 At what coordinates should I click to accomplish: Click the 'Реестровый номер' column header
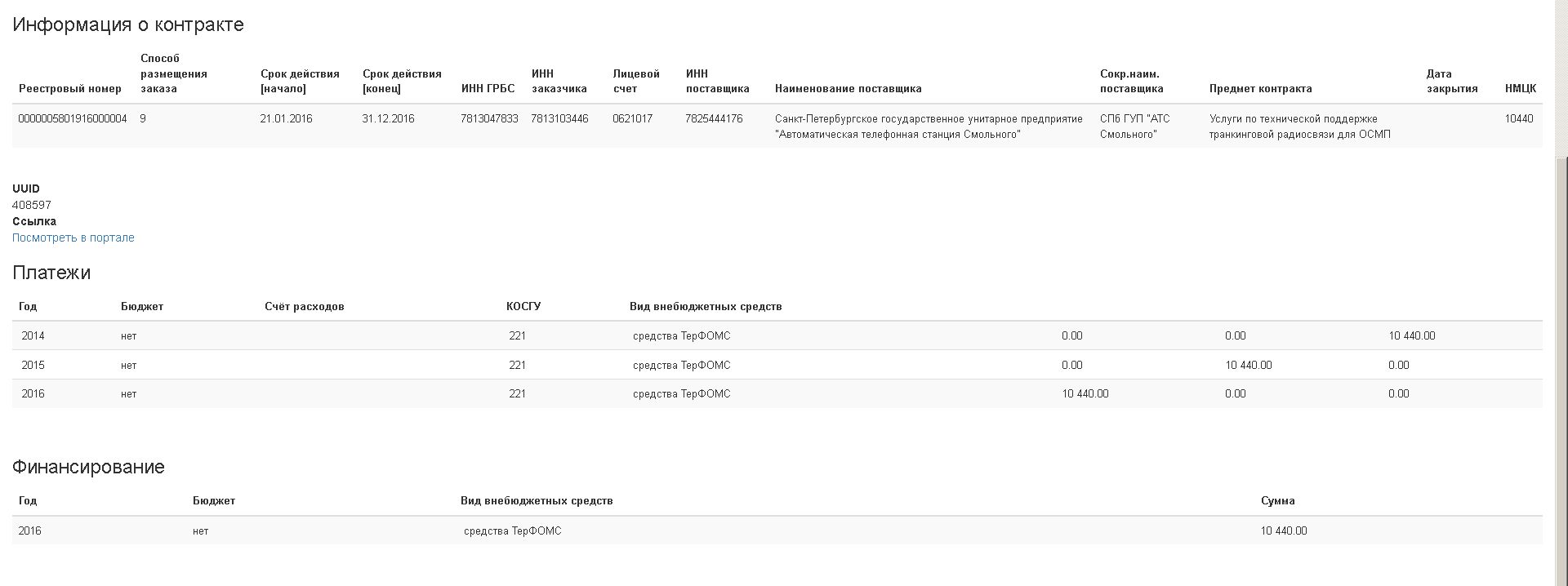[x=69, y=88]
